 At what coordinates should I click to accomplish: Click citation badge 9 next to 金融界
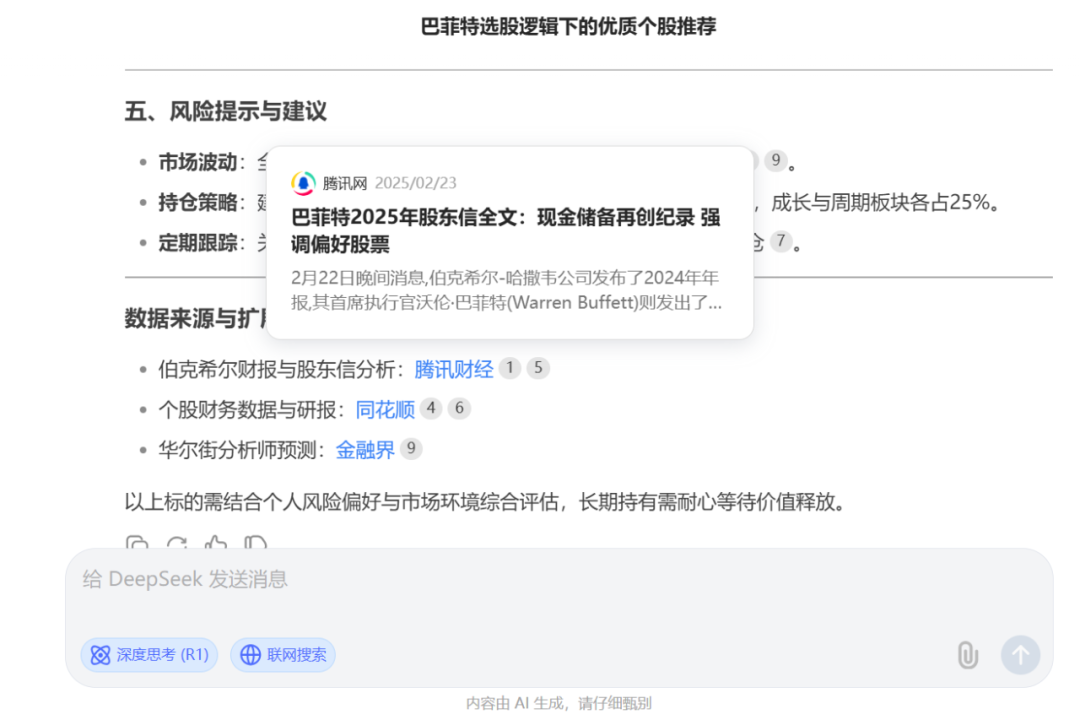[411, 449]
